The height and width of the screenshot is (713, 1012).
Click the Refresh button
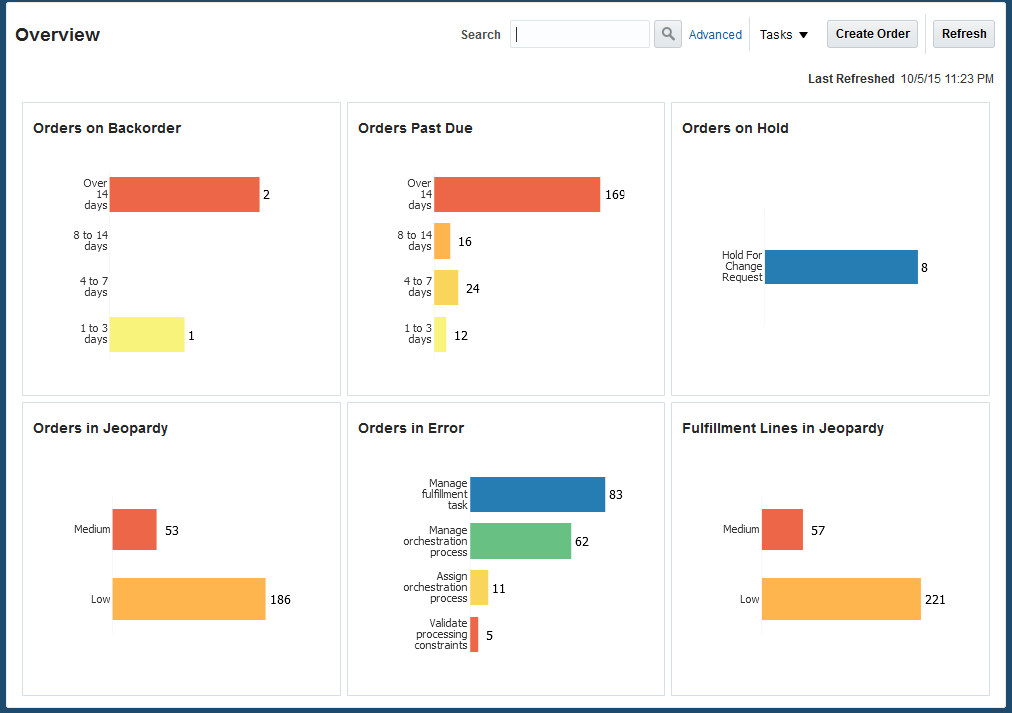coord(964,34)
